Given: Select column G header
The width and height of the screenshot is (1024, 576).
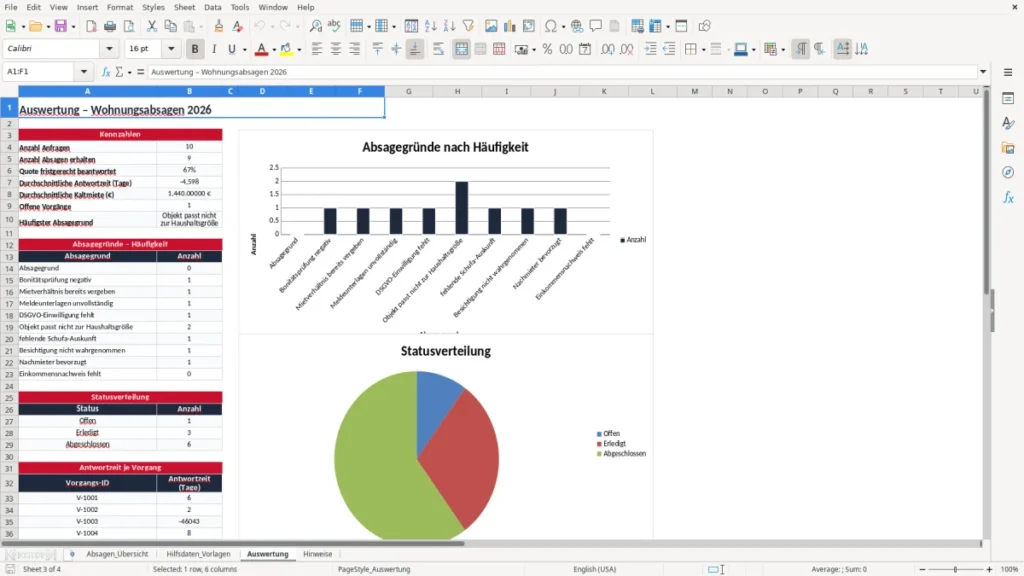Looking at the screenshot, I should (409, 91).
